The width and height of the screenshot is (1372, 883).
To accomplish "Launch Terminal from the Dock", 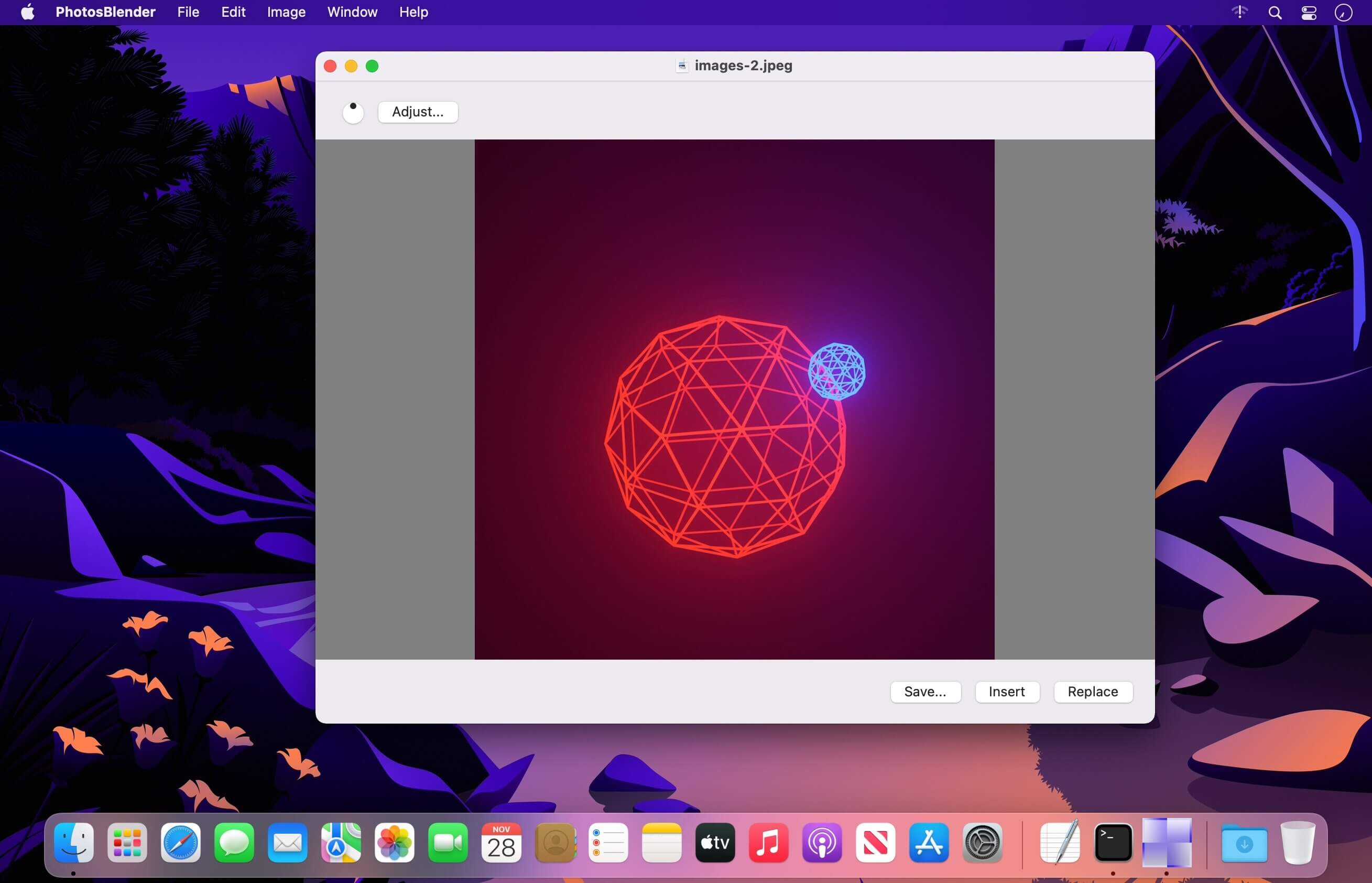I will pyautogui.click(x=1113, y=842).
